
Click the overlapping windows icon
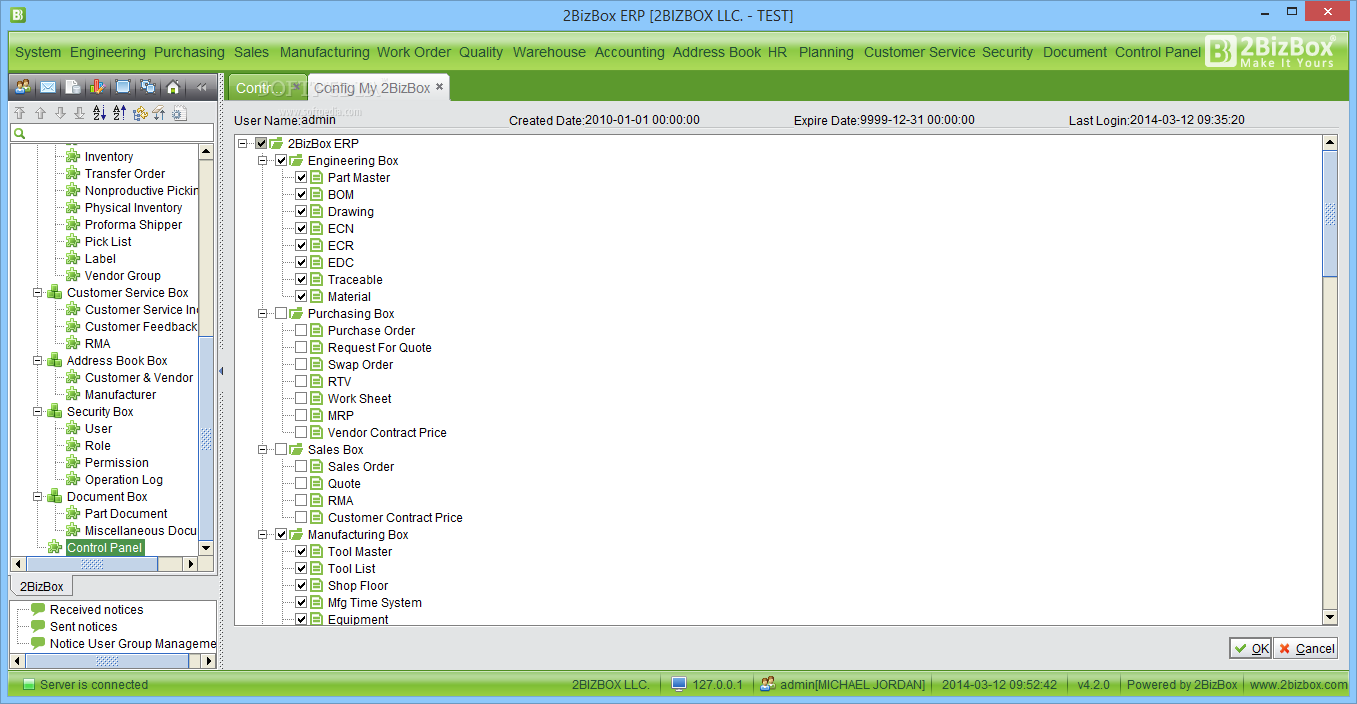148,87
